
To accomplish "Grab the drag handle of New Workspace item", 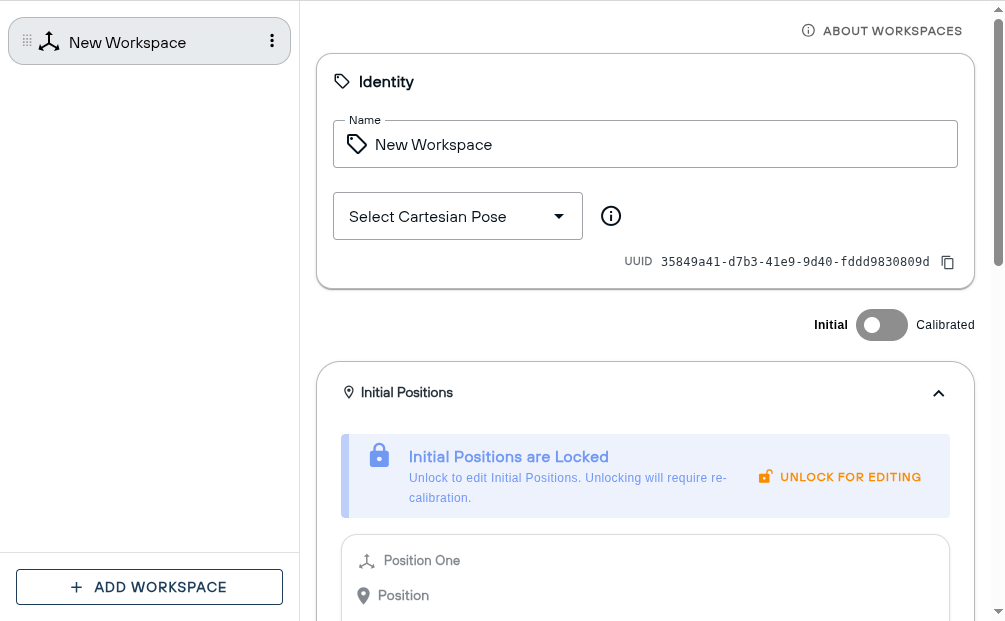I will pos(27,41).
